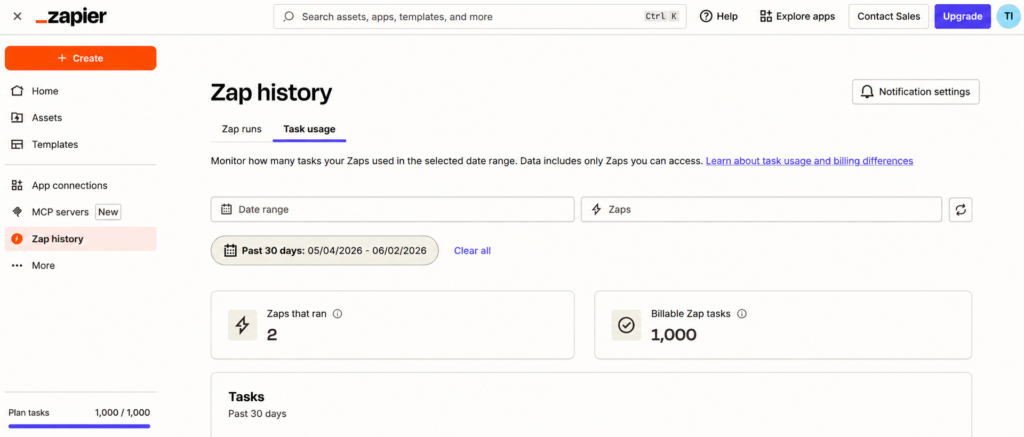Click the Contact Sales button
This screenshot has height=437, width=1024.
point(888,17)
